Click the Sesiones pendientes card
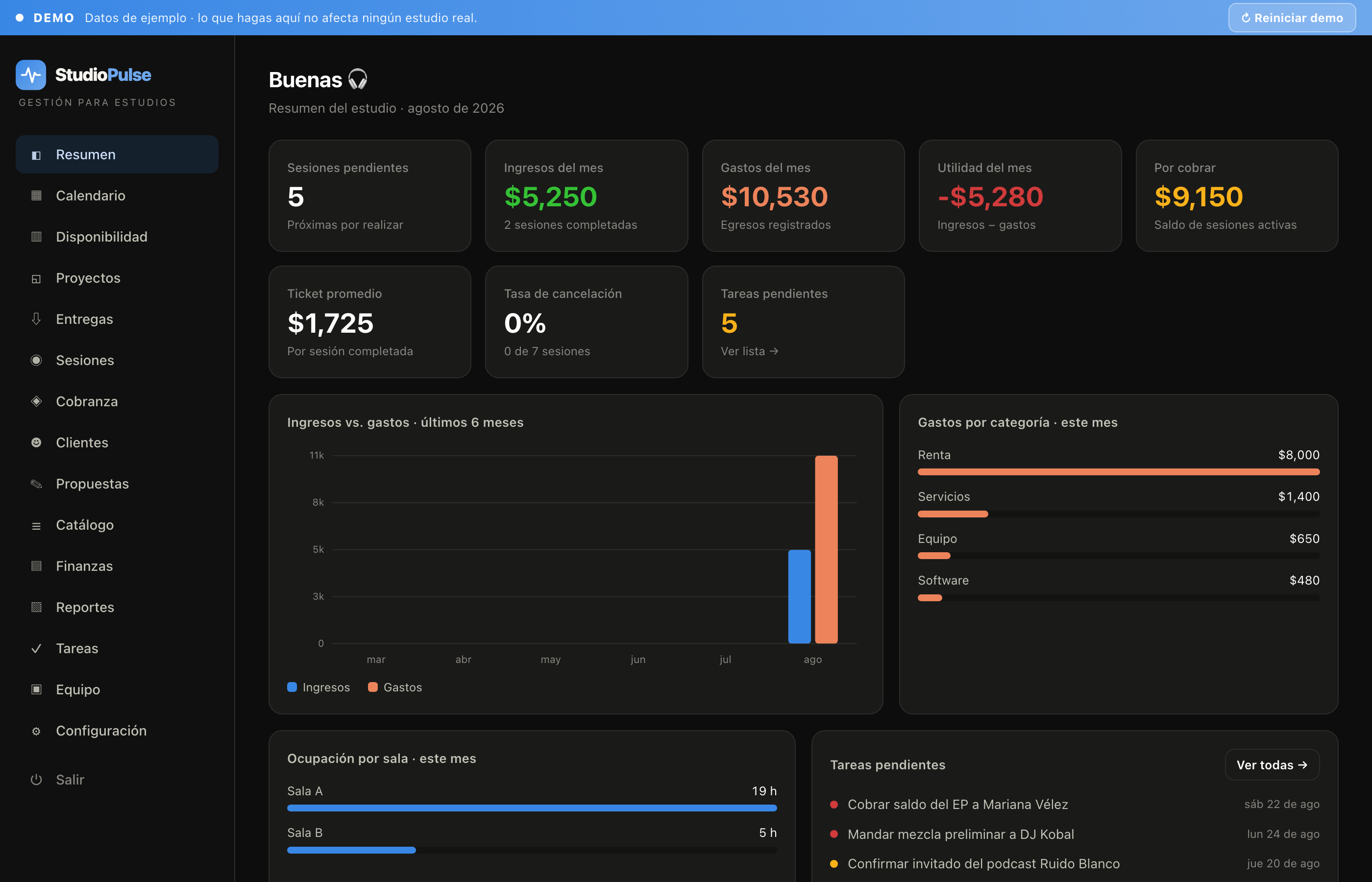Viewport: 1372px width, 882px height. tap(370, 196)
